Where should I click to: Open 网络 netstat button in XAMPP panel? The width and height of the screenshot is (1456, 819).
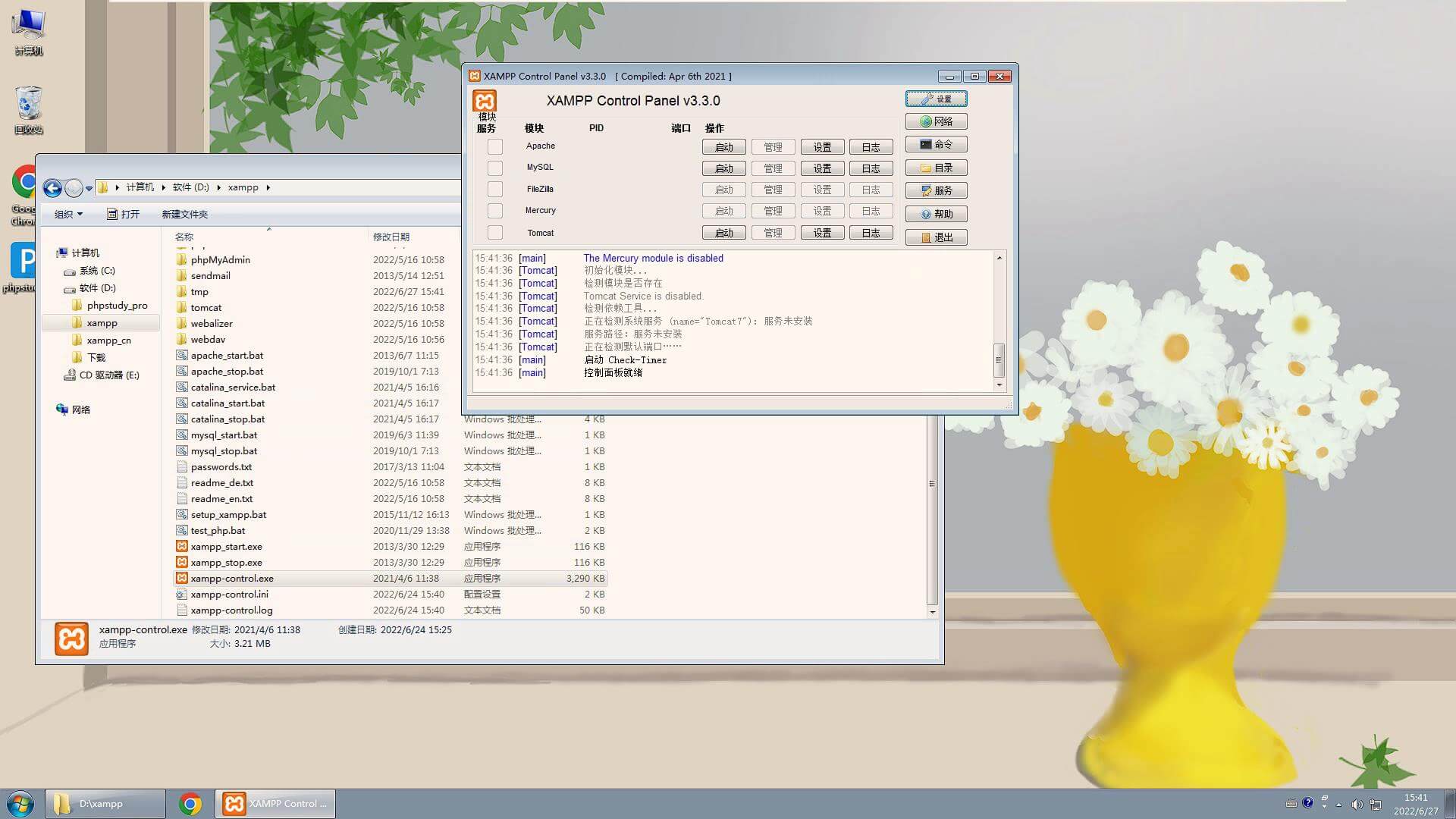936,121
